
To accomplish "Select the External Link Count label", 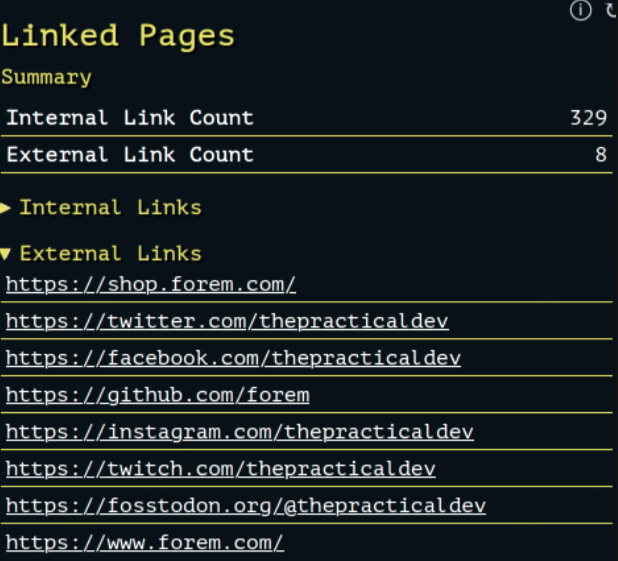I will click(130, 154).
